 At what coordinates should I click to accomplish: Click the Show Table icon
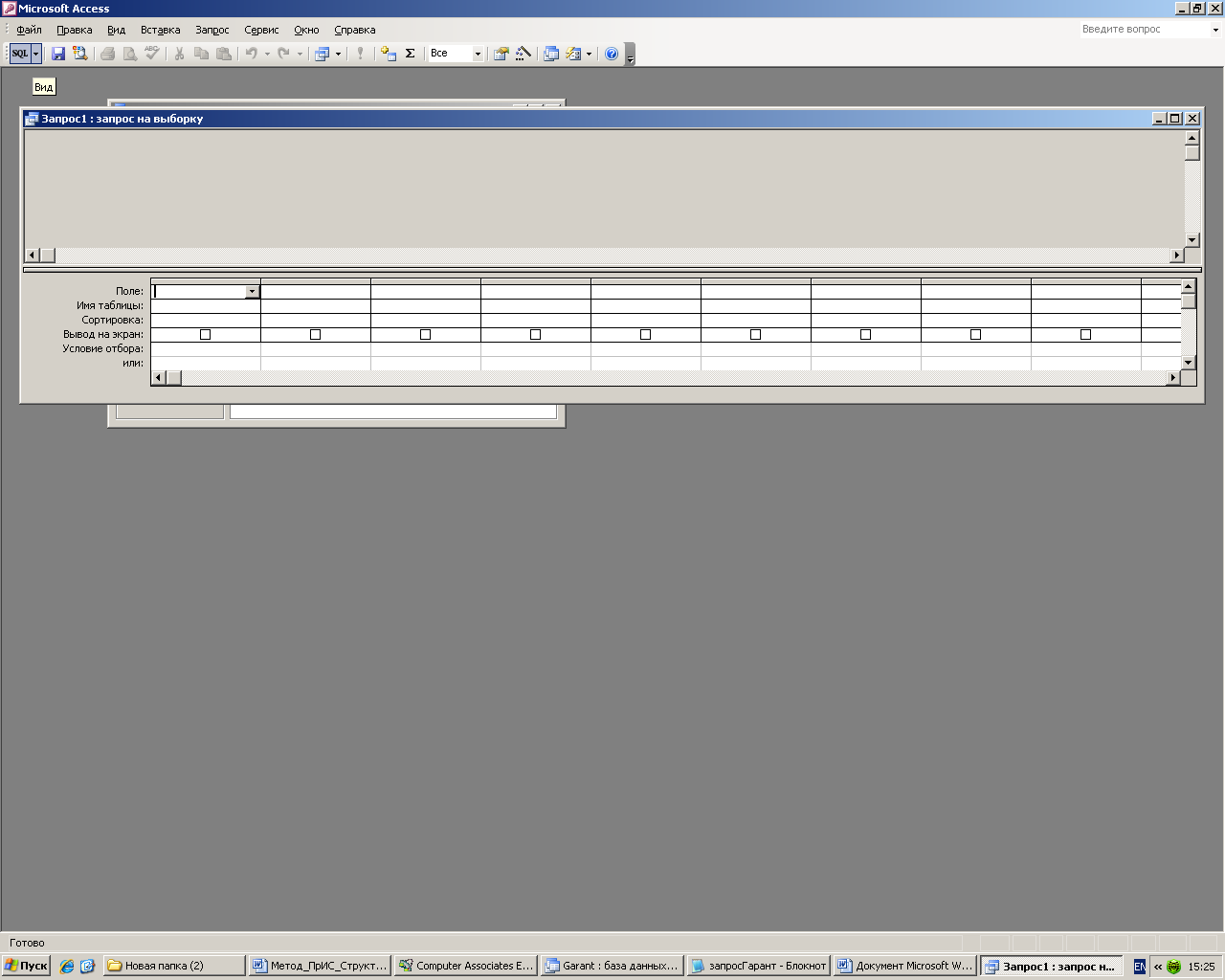click(x=389, y=54)
